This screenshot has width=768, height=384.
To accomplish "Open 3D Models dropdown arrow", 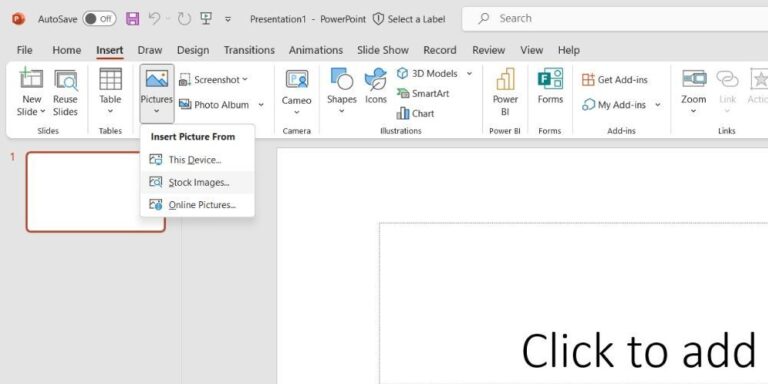I will 469,73.
